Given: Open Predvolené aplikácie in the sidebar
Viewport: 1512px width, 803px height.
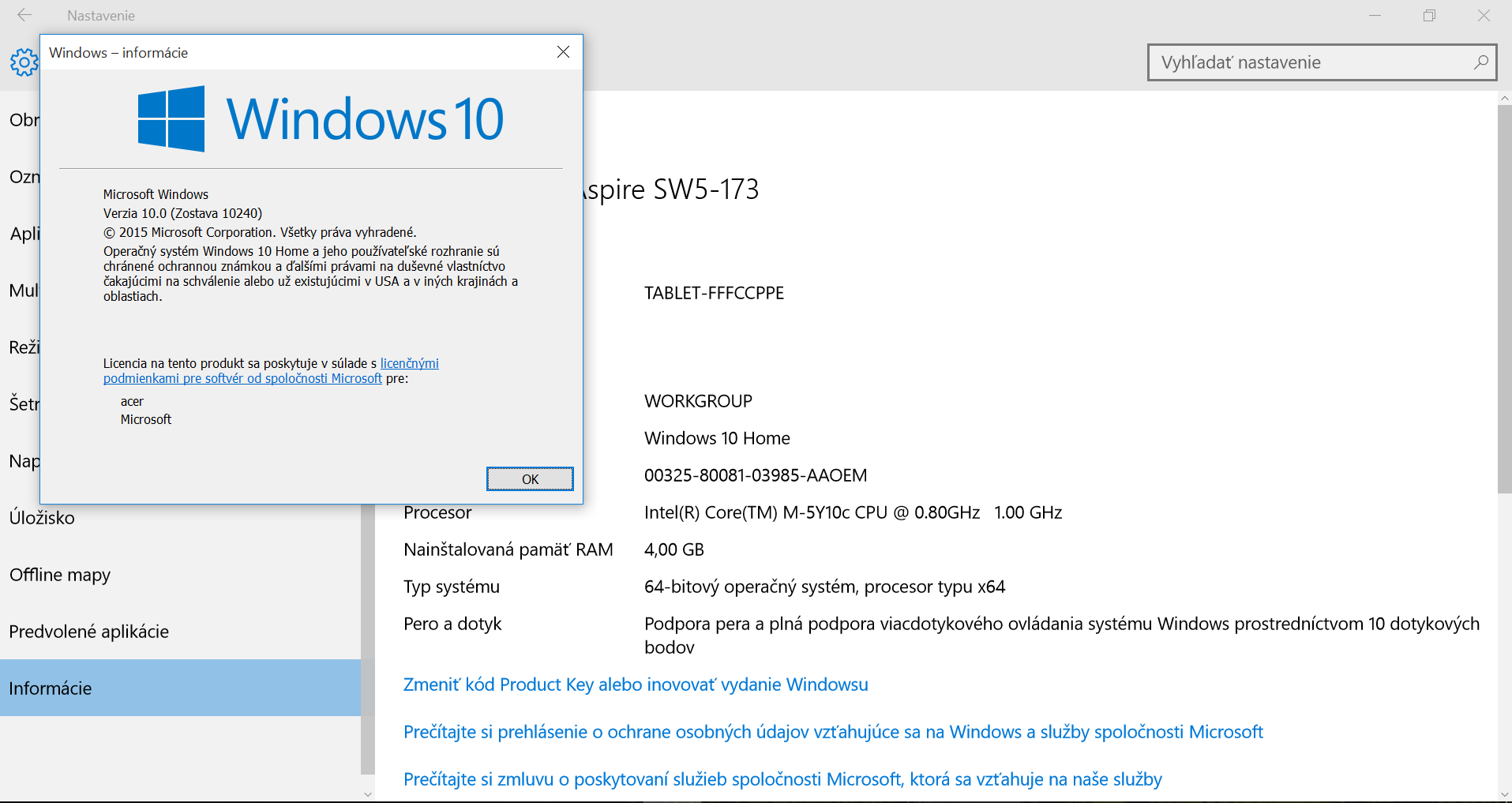Looking at the screenshot, I should [x=180, y=632].
